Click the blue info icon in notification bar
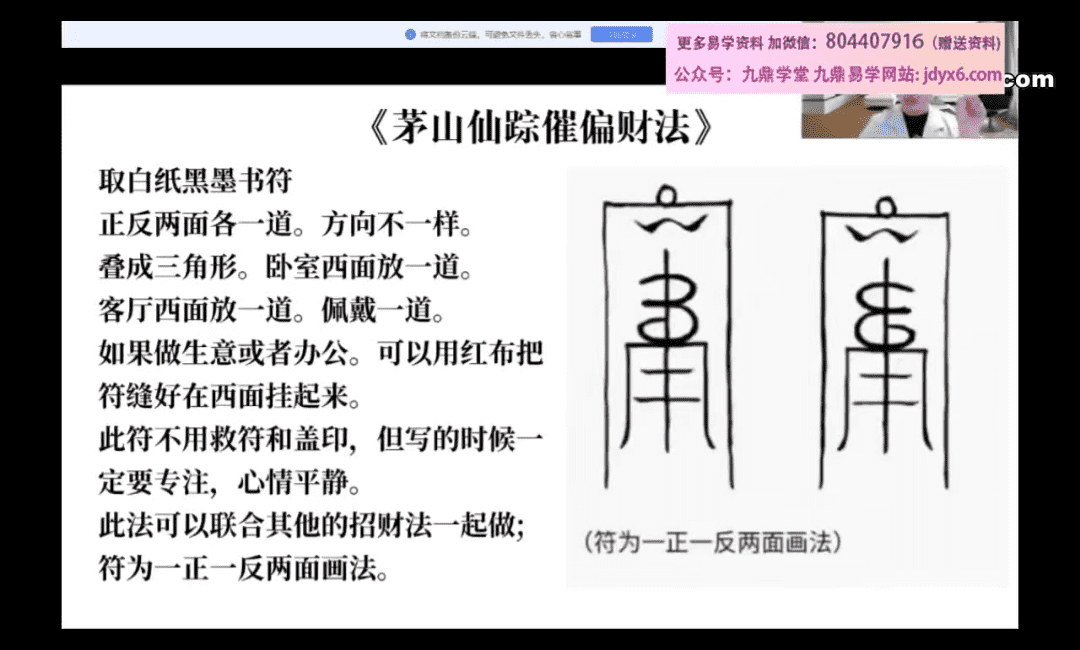The width and height of the screenshot is (1080, 650). pyautogui.click(x=410, y=35)
